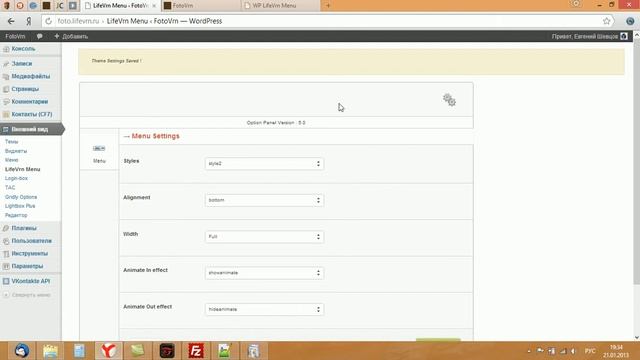Click the volume icon in system tray
Viewport: 640px width, 360px height.
click(x=573, y=351)
